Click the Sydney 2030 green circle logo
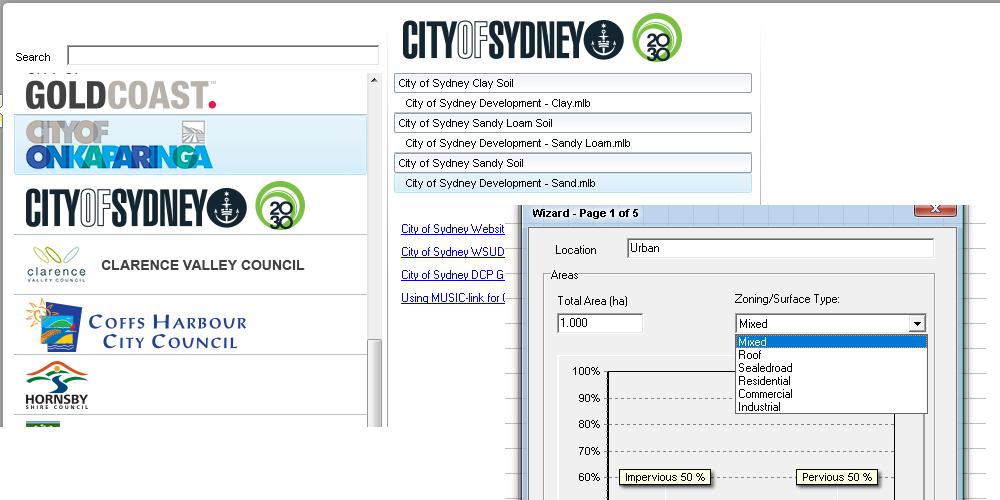 point(657,38)
